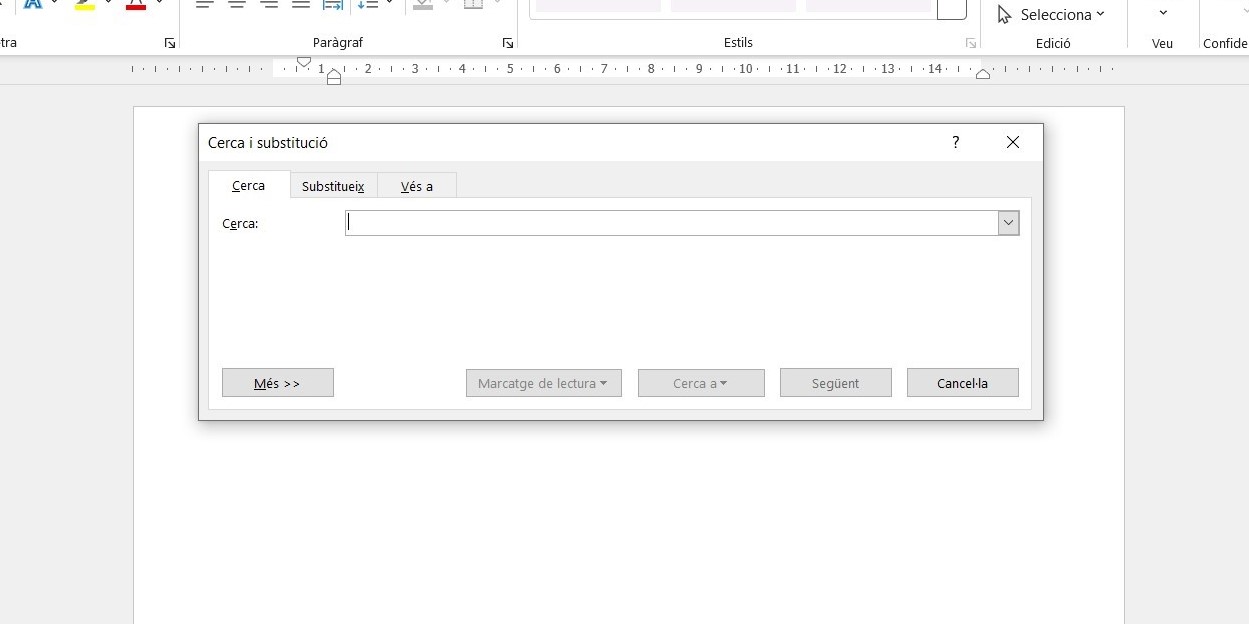Justify the paragraph text
Screen dimensions: 1249x624
[x=301, y=4]
